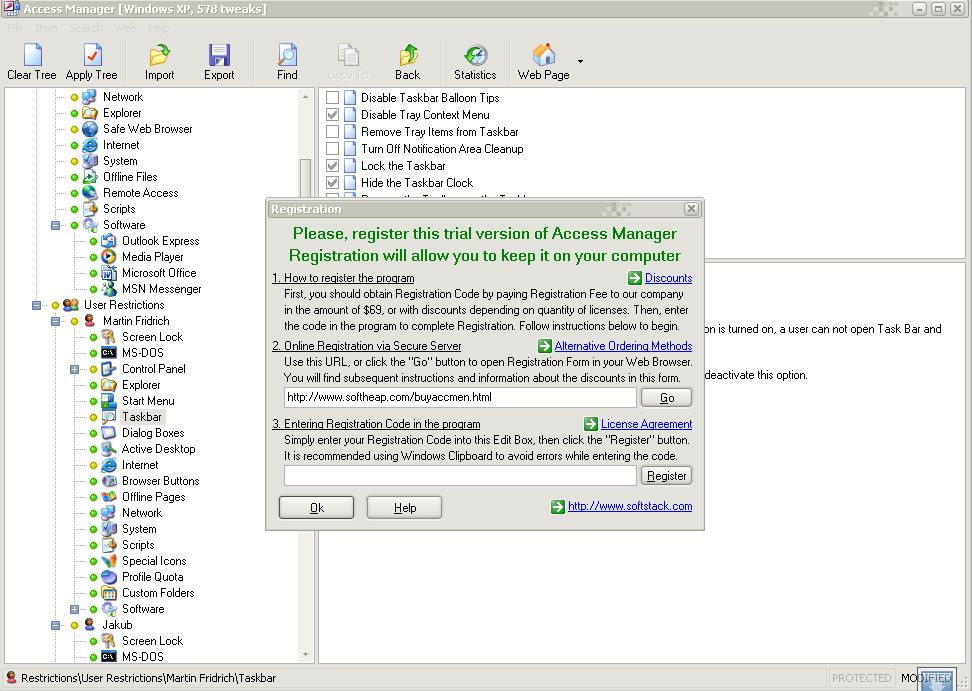
Task: Select the Microsoft Office tree icon
Action: click(x=108, y=273)
